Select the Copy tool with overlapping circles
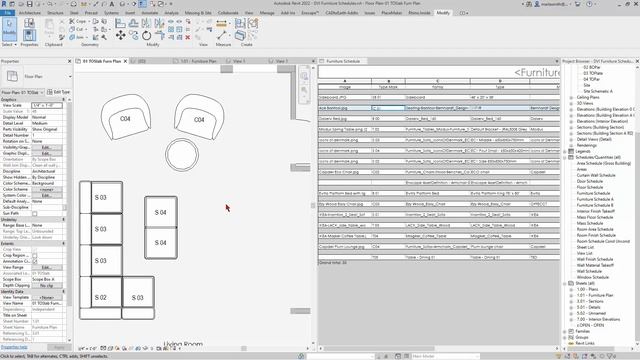 click(133, 36)
